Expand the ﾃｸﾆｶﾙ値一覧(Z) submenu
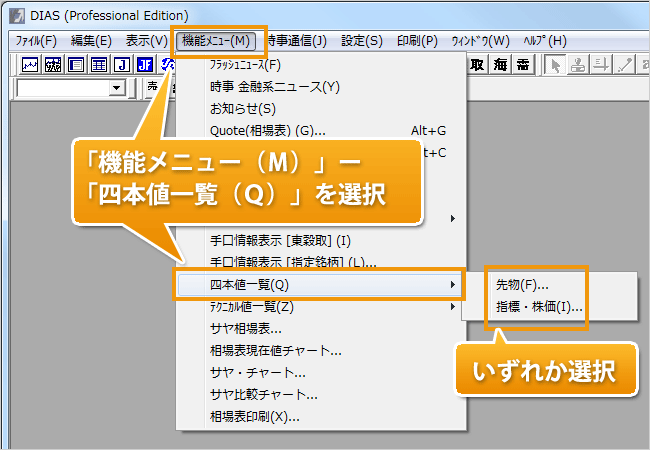 point(320,306)
